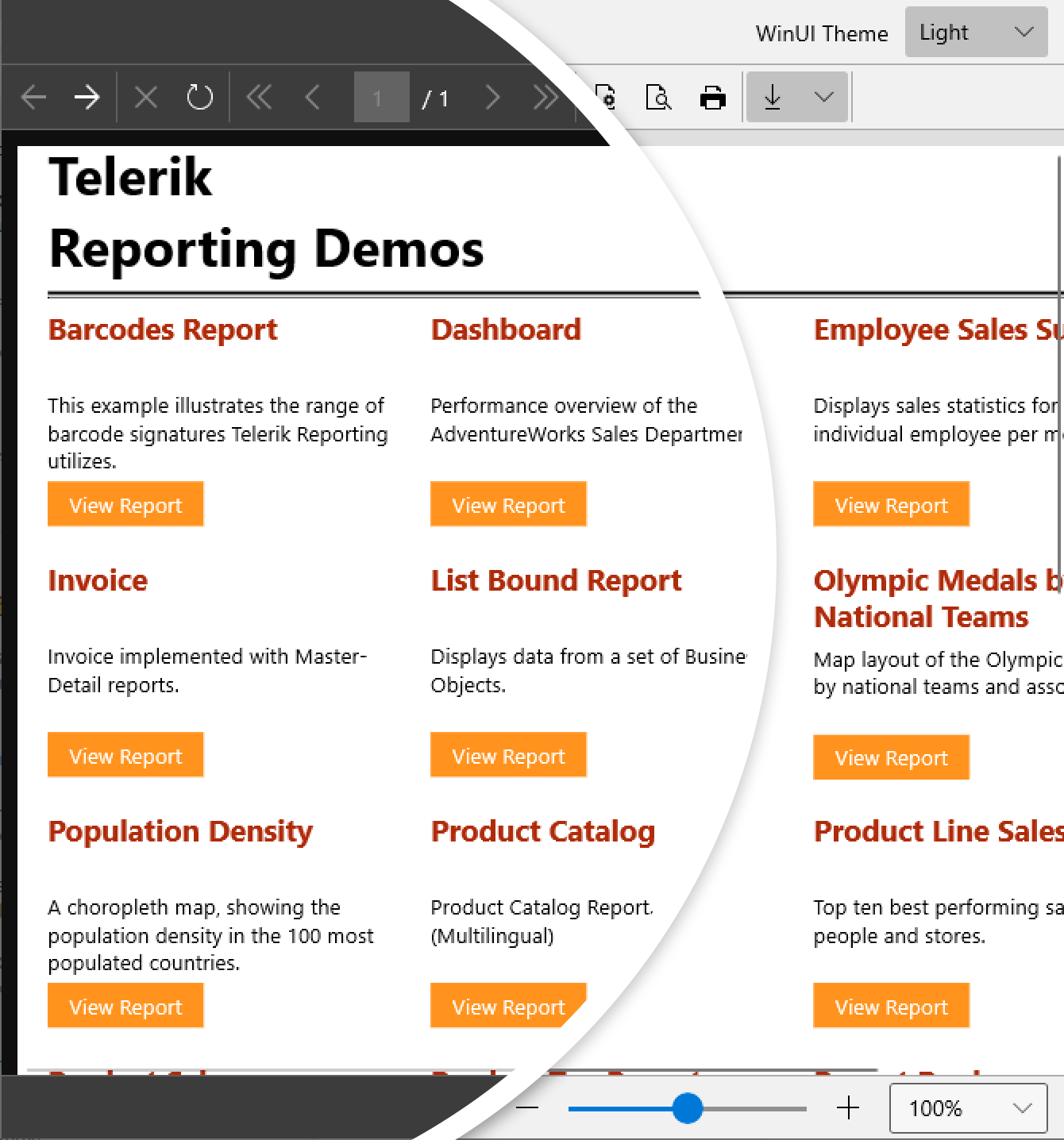1064x1140 pixels.
Task: View Report for Population Density
Action: pos(125,1006)
